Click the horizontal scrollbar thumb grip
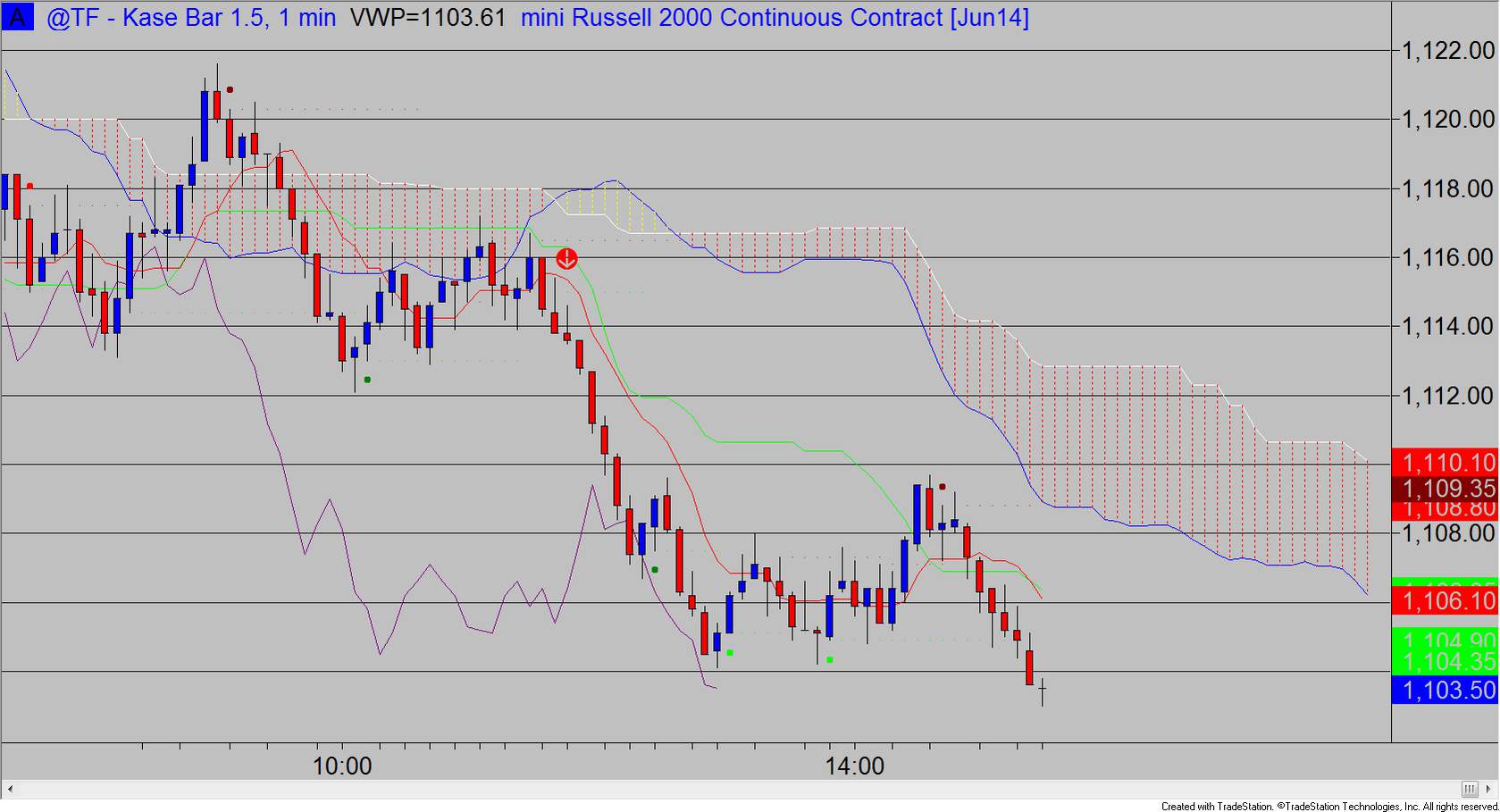 click(1470, 789)
